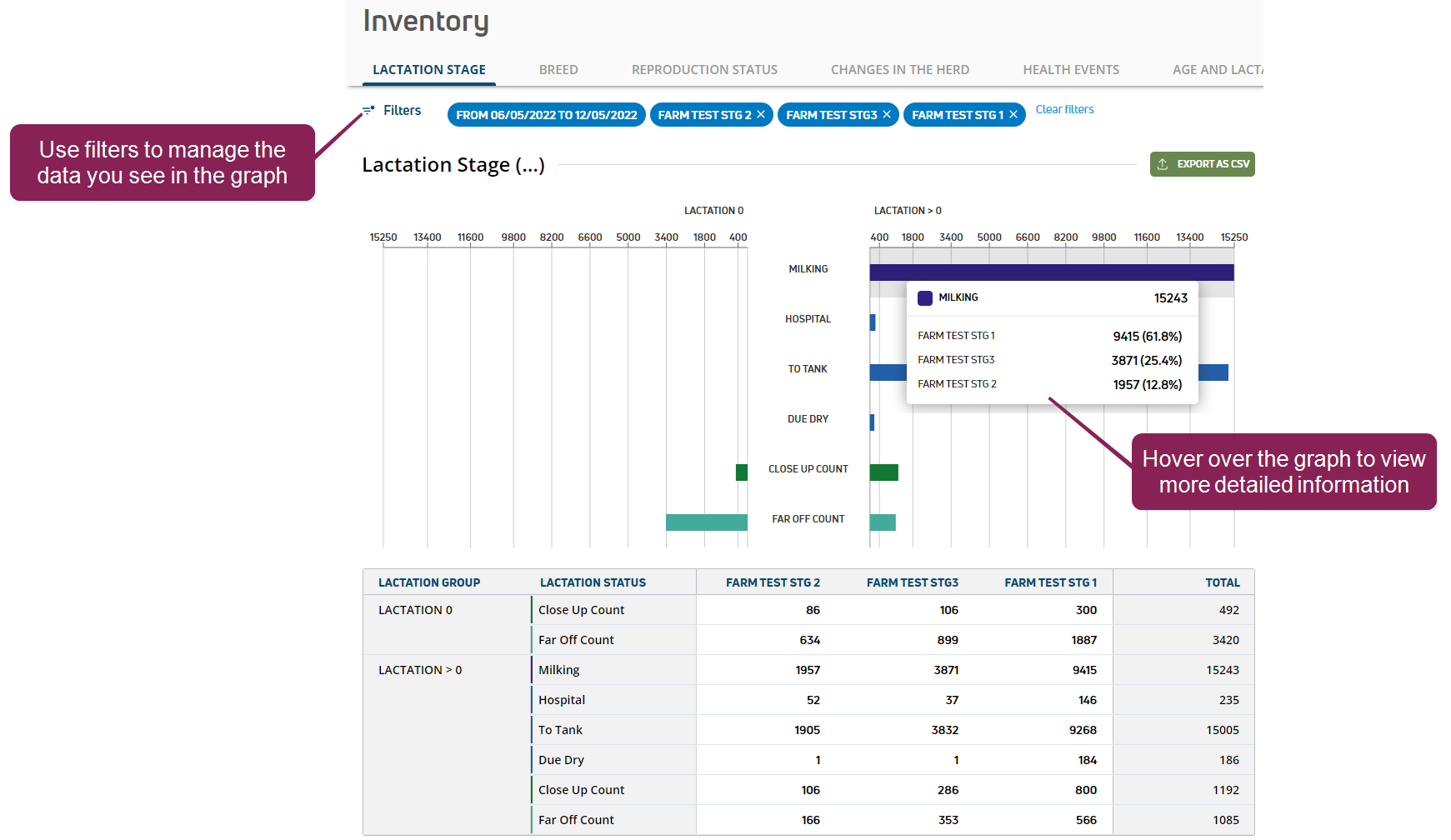Click the Total column header
Image resolution: width=1451 pixels, height=840 pixels.
[x=1222, y=582]
